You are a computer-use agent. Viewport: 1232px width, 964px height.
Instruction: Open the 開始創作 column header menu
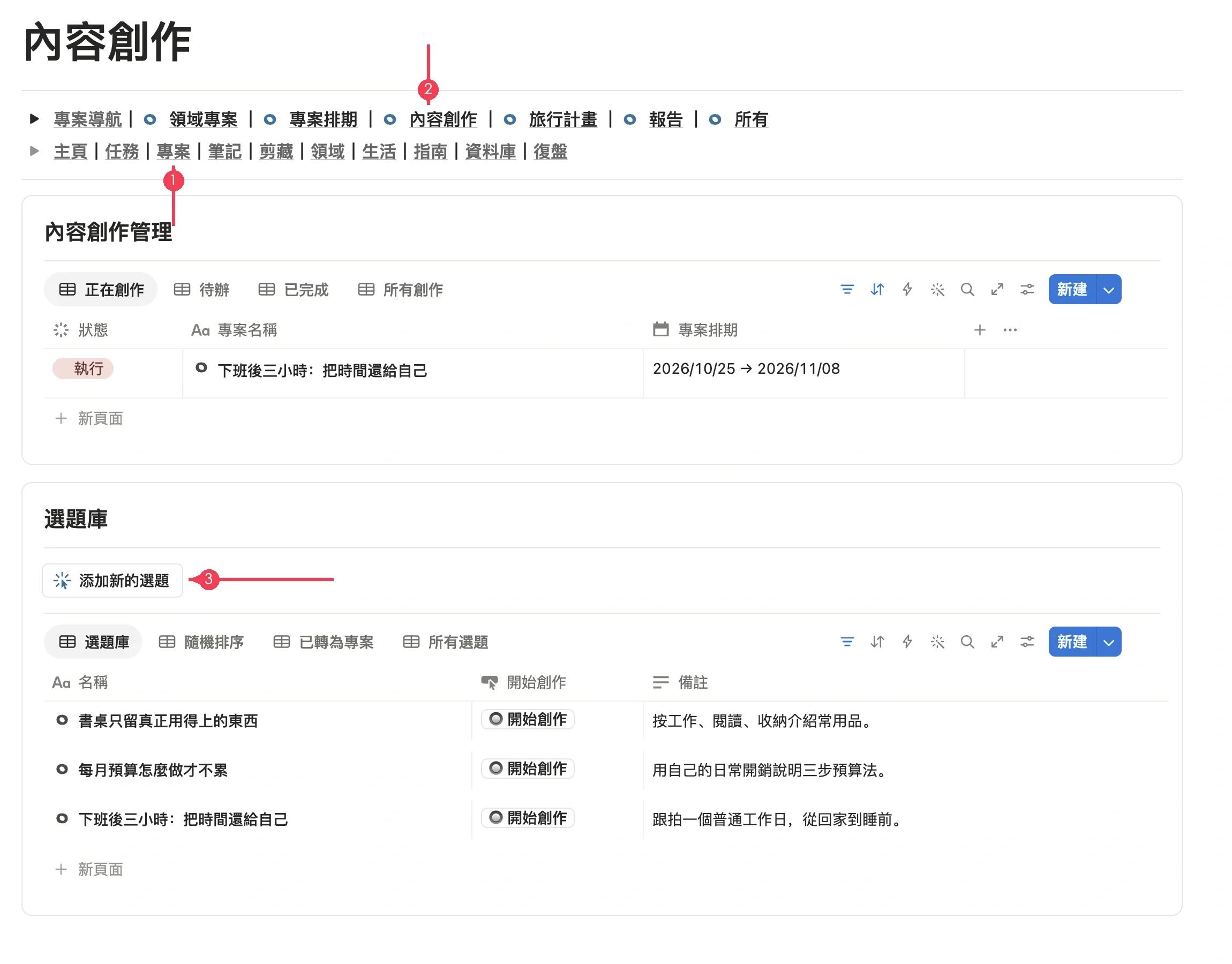523,682
